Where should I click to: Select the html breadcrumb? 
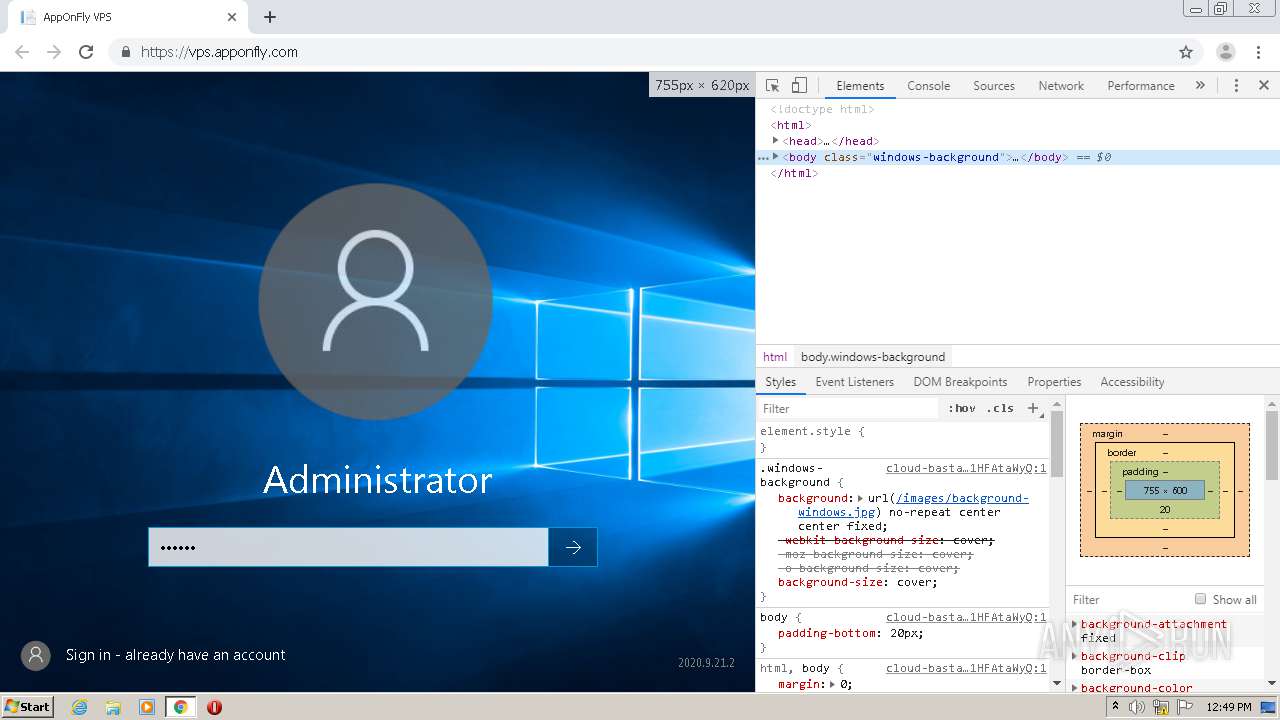click(775, 357)
